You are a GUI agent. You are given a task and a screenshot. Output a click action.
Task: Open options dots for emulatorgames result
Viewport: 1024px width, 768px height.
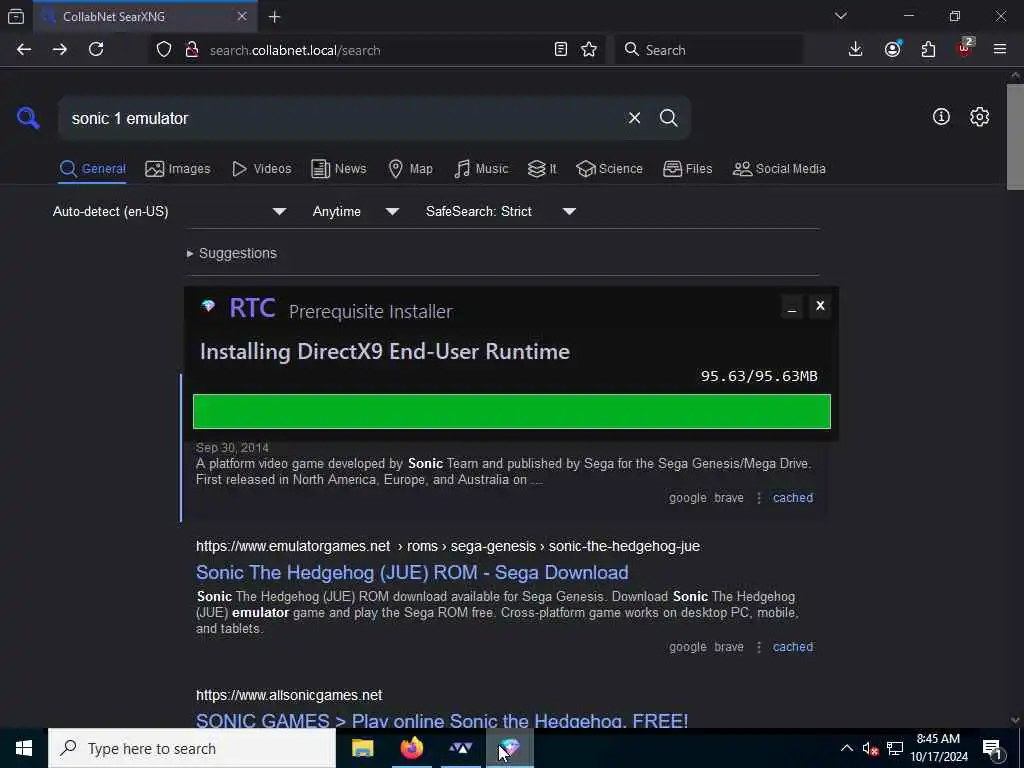(759, 647)
